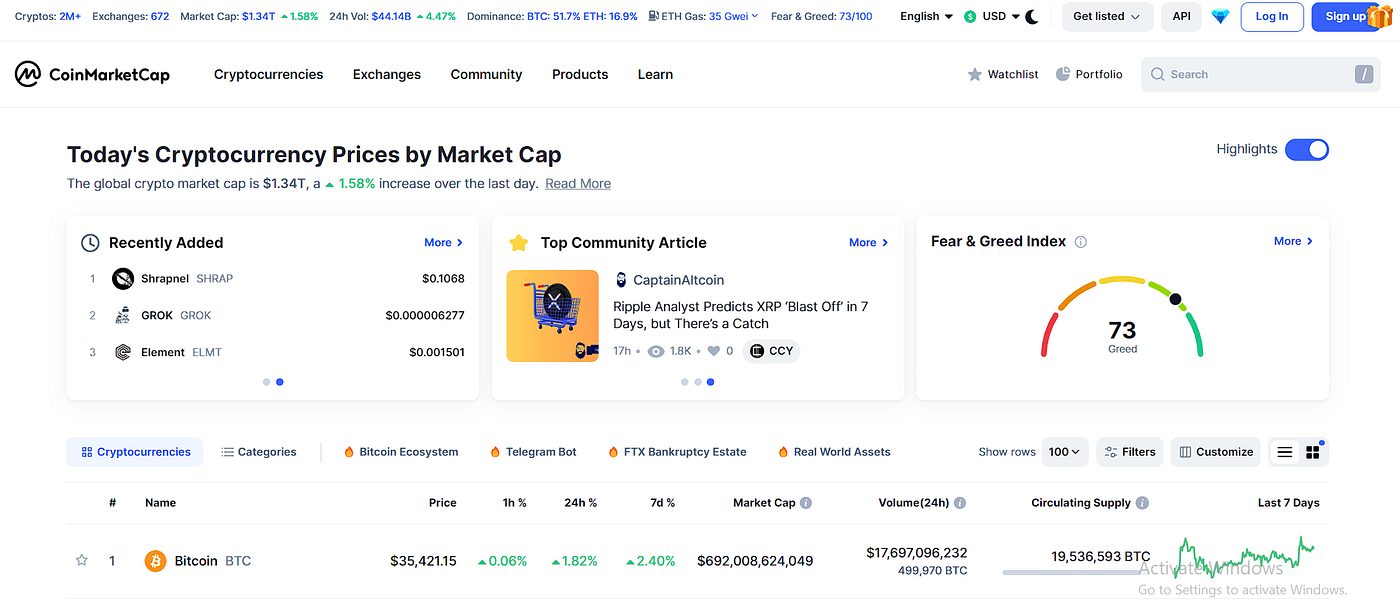
Task: Click Bitcoin Last 7 Days sparkline chart
Action: pyautogui.click(x=1246, y=557)
